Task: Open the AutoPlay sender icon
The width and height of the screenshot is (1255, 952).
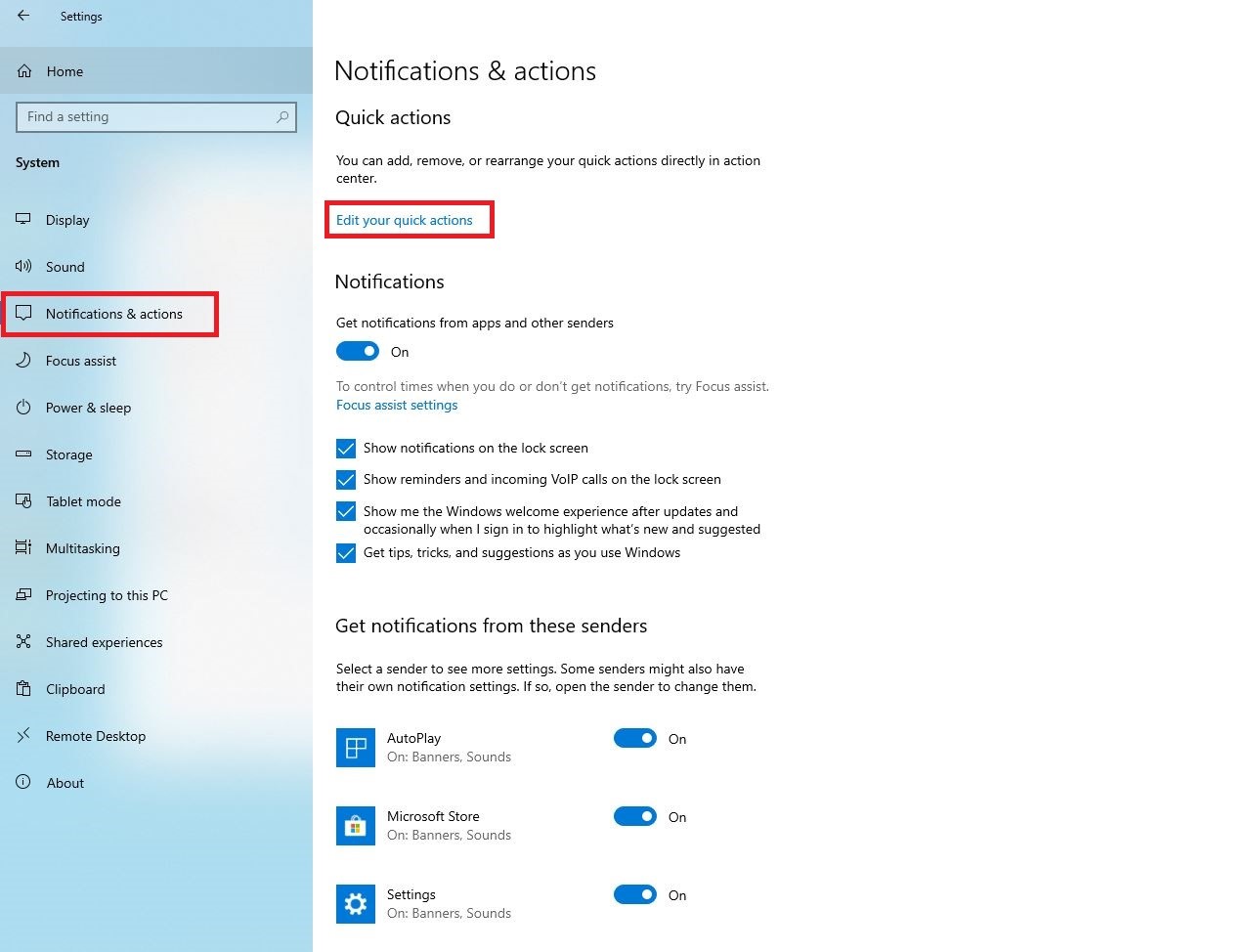Action: coord(356,748)
